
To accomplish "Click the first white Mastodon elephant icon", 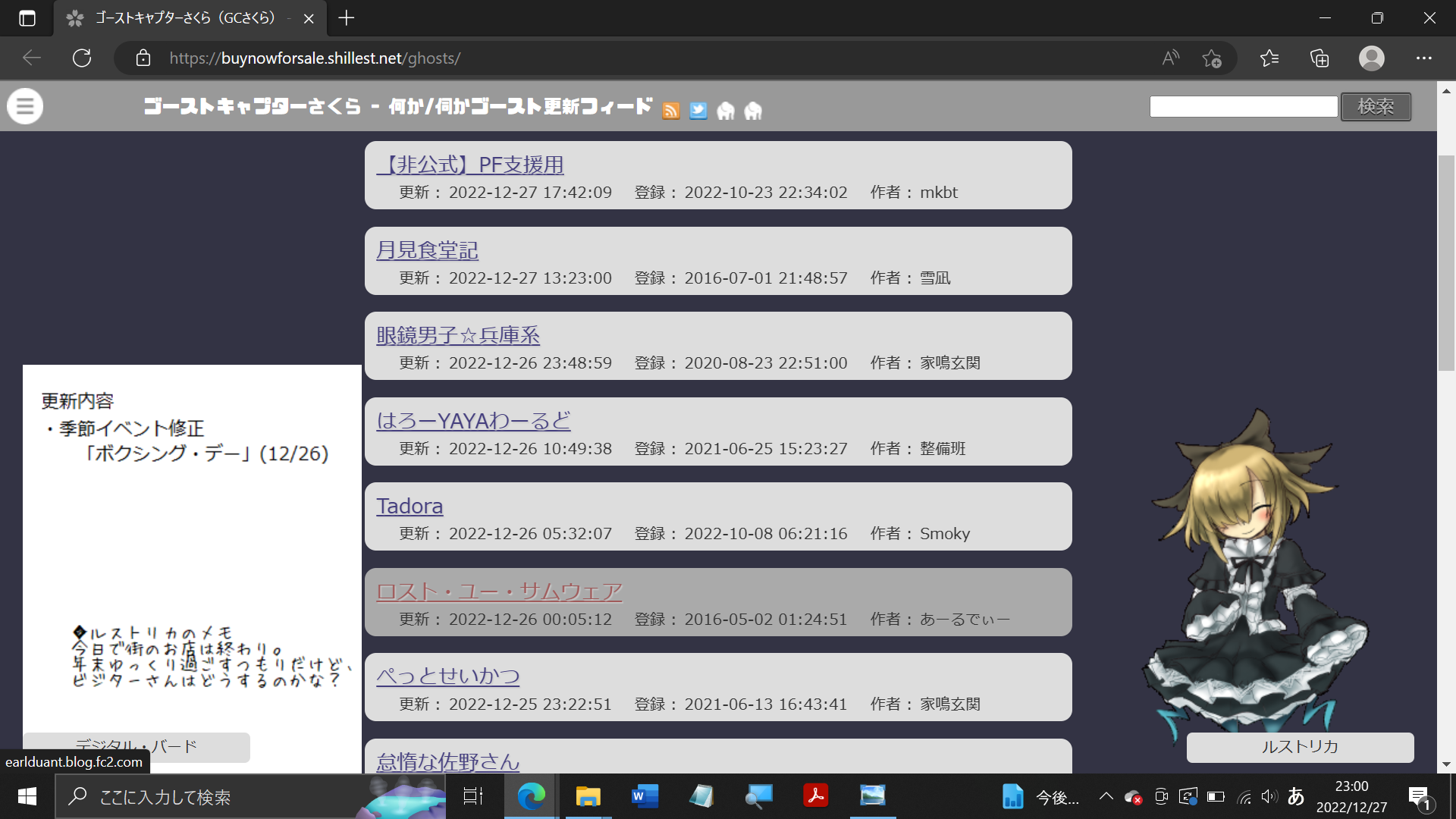I will click(x=726, y=111).
